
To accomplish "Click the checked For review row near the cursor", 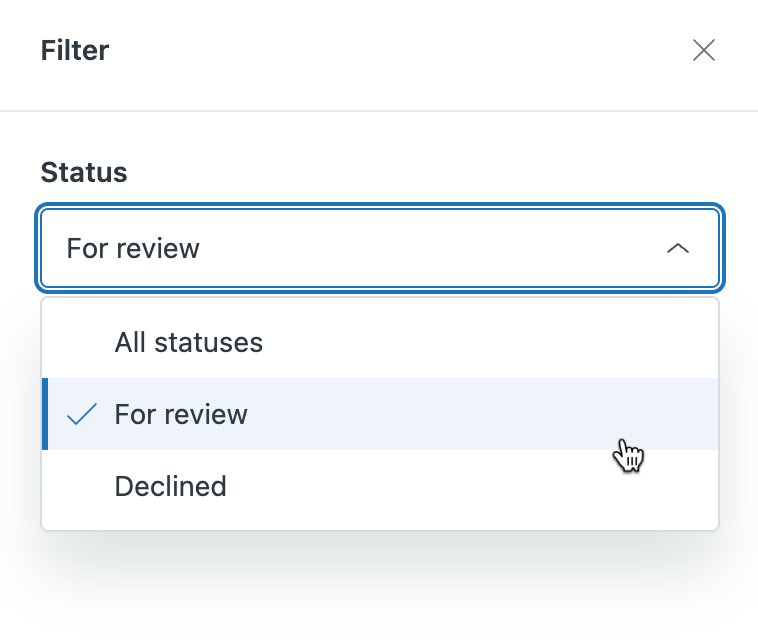I will (380, 414).
